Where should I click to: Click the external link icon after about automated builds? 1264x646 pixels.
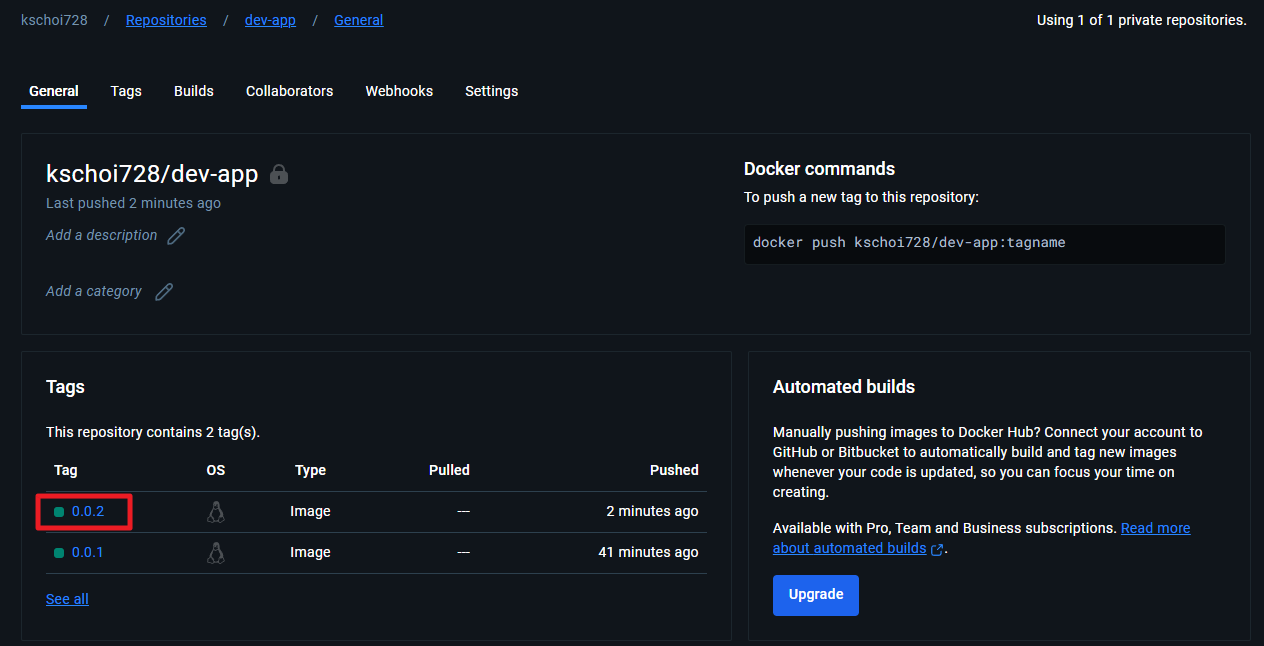coord(937,549)
